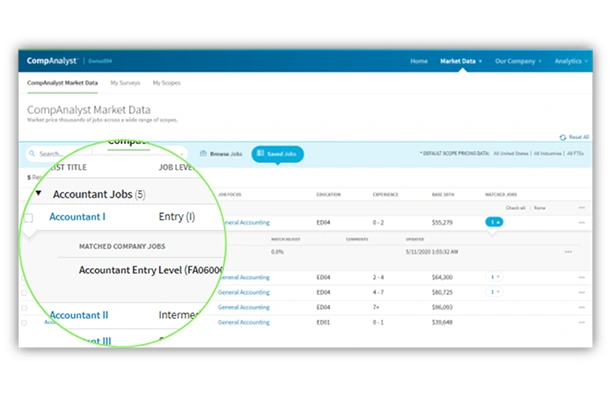
Task: Tick the checkbox for the $80,725 row
Action: 24,292
